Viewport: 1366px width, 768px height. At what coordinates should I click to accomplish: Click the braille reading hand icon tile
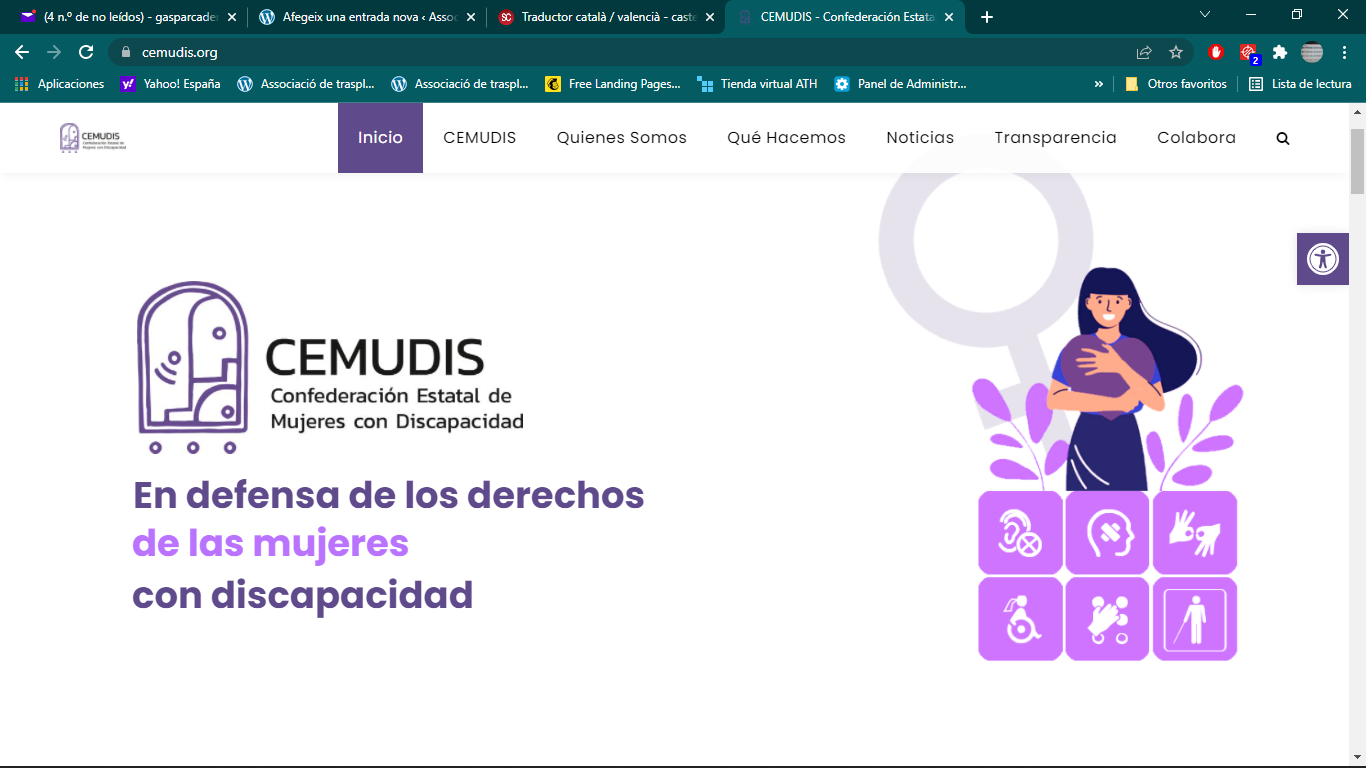coord(1107,619)
